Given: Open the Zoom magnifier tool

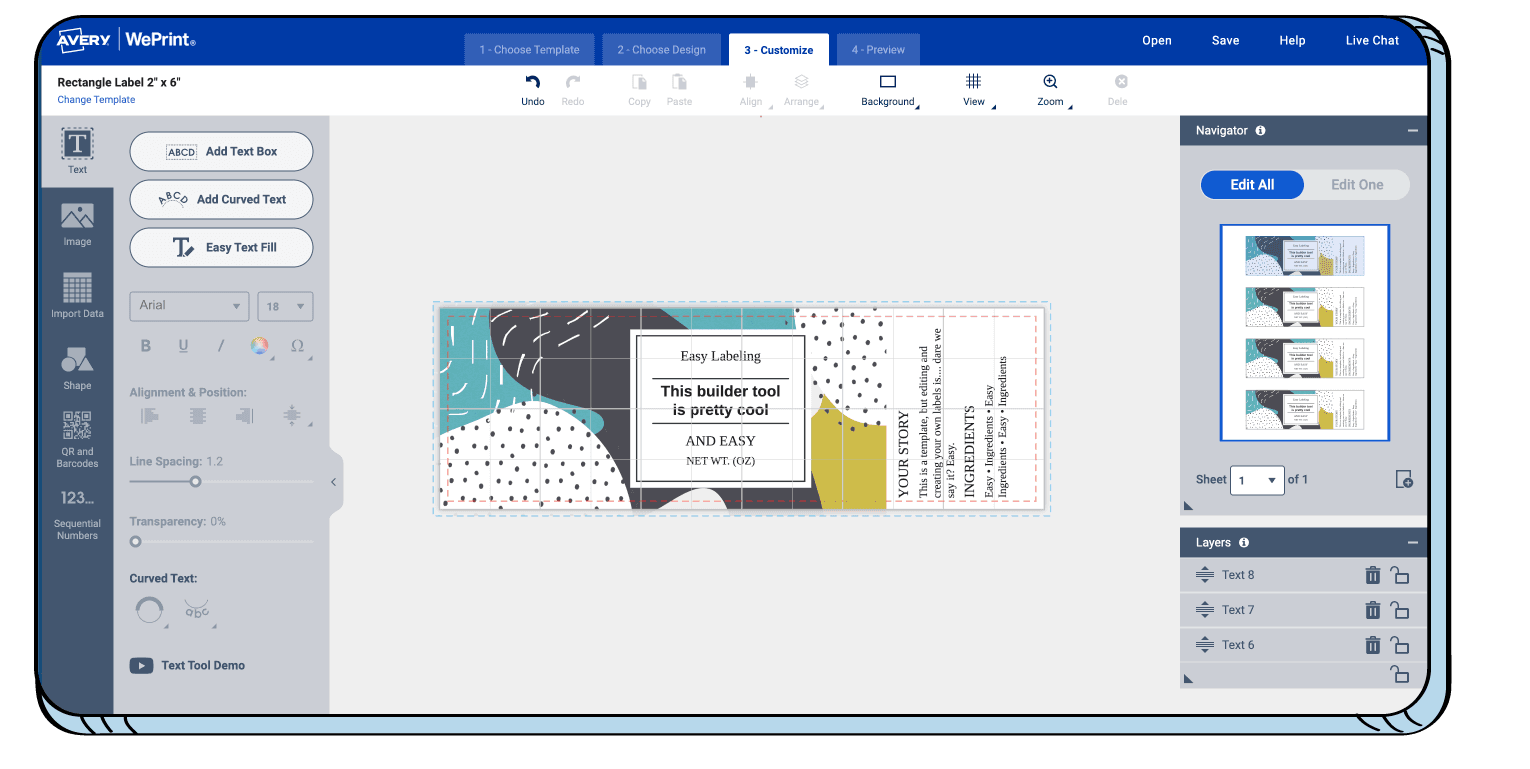Looking at the screenshot, I should click(x=1050, y=83).
